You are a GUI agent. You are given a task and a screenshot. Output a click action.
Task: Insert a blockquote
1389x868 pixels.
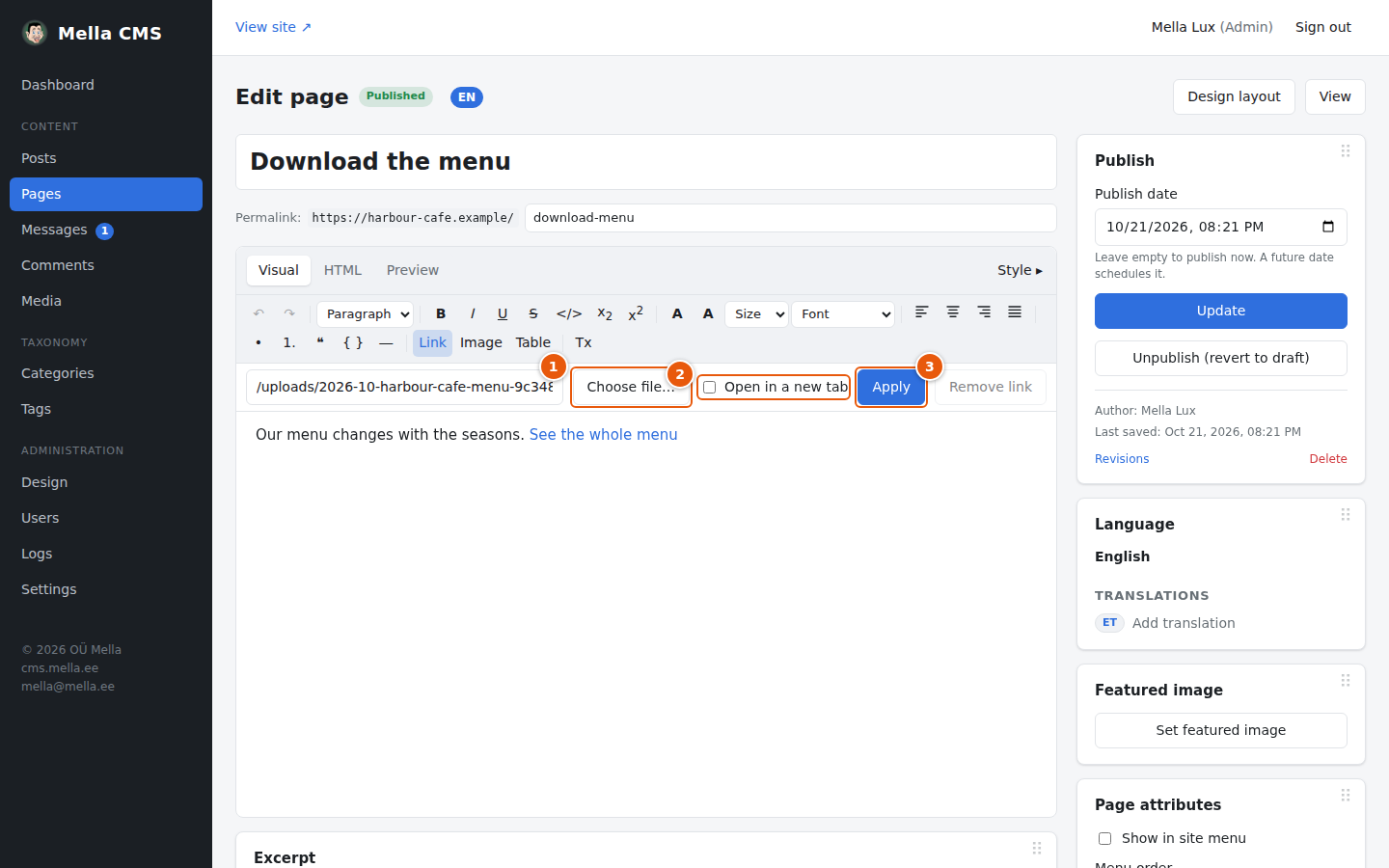pos(320,342)
